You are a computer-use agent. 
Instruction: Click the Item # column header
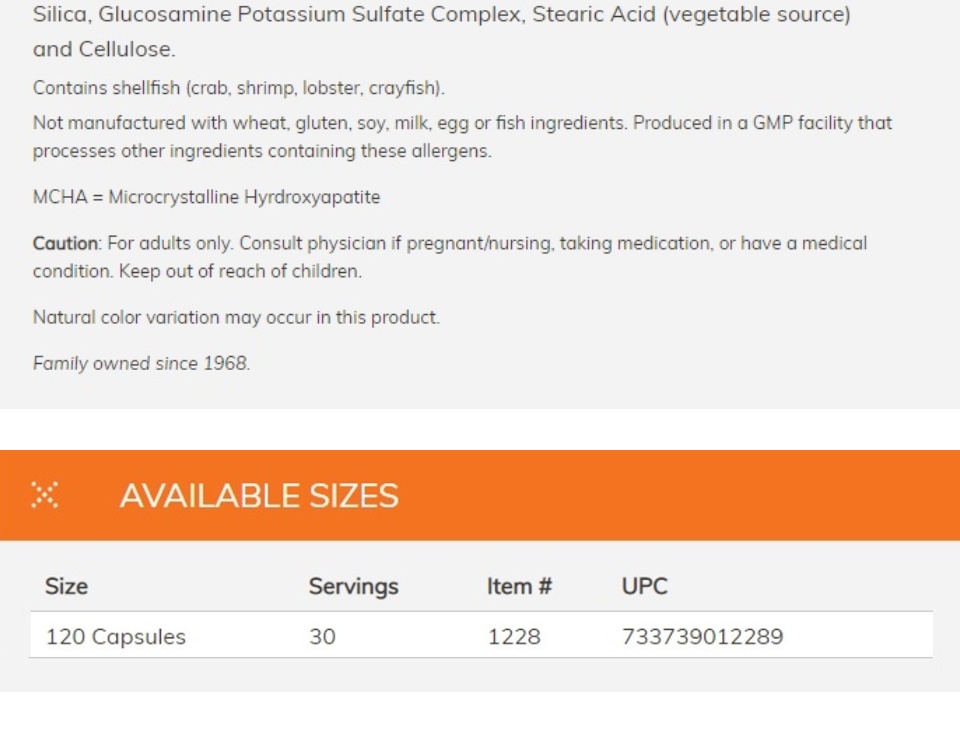(519, 586)
